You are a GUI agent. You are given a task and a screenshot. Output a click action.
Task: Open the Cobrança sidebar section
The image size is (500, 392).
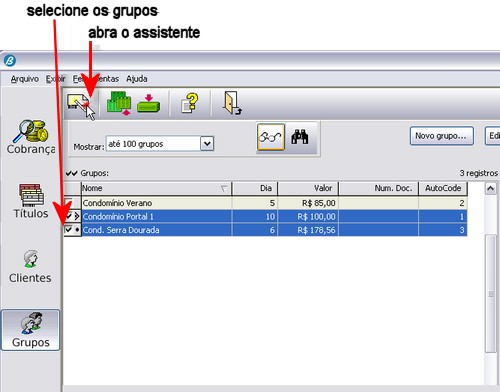click(31, 137)
